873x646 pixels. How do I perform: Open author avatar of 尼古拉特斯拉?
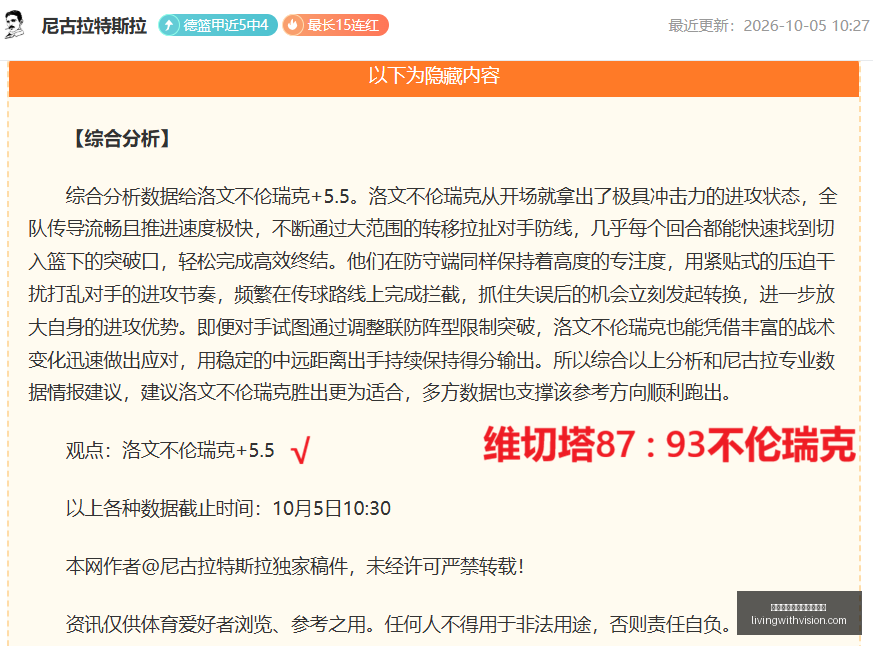point(15,25)
